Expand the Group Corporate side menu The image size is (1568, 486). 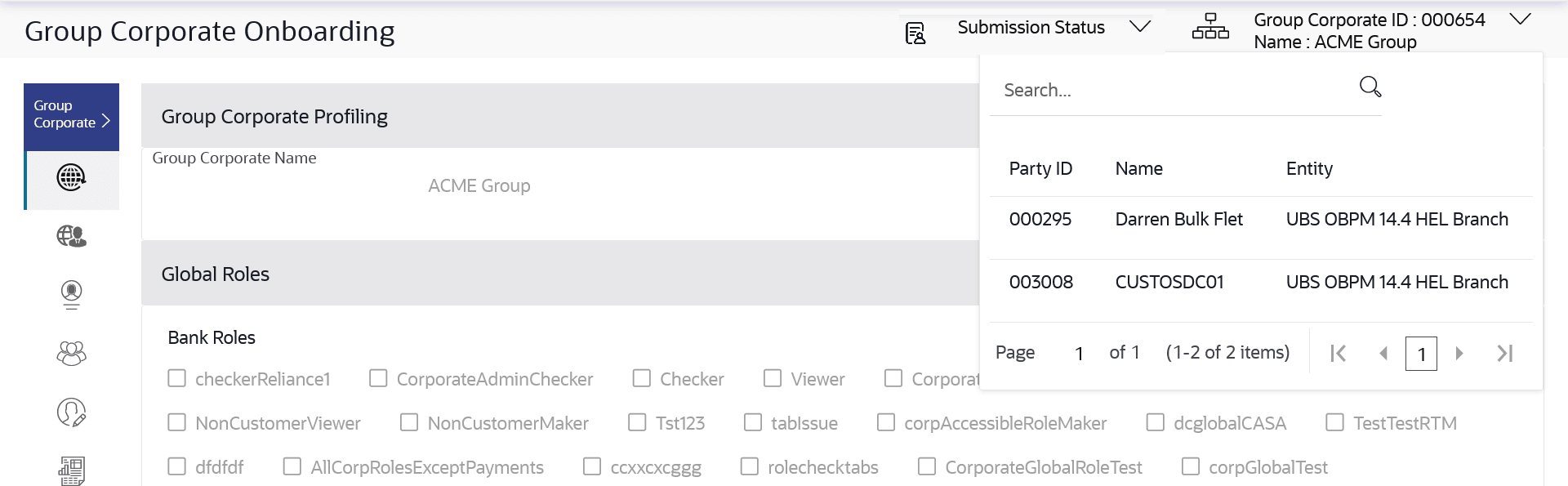tap(71, 114)
